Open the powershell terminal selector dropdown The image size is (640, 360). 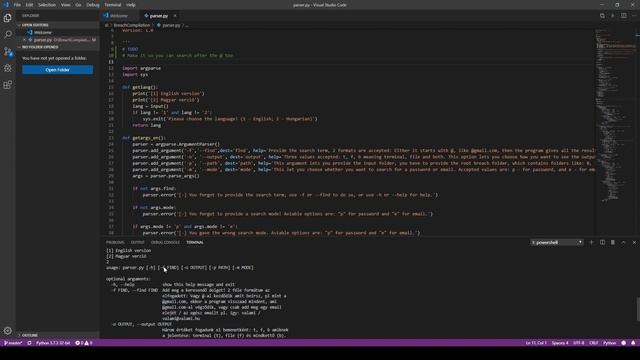click(557, 242)
